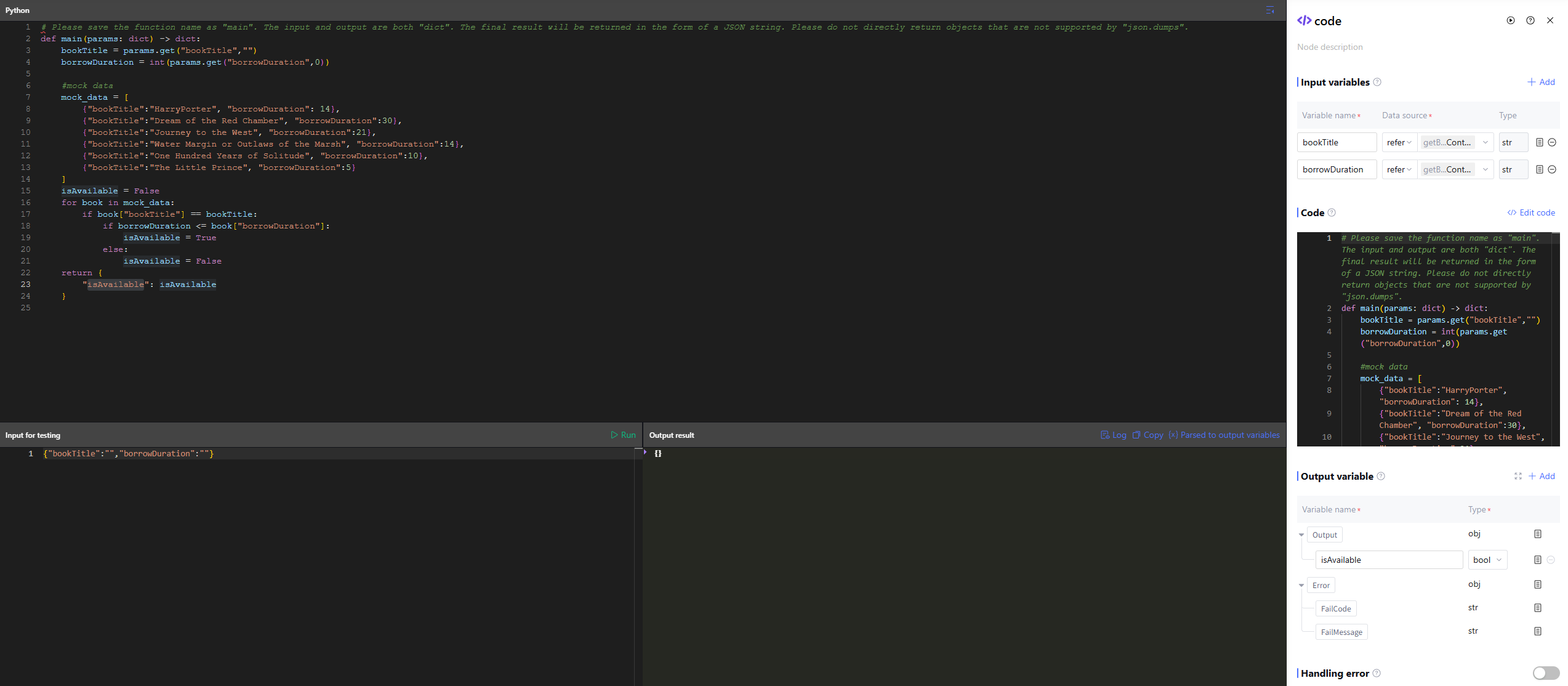Click the editor format icon top right
1568x686 pixels.
point(1269,10)
